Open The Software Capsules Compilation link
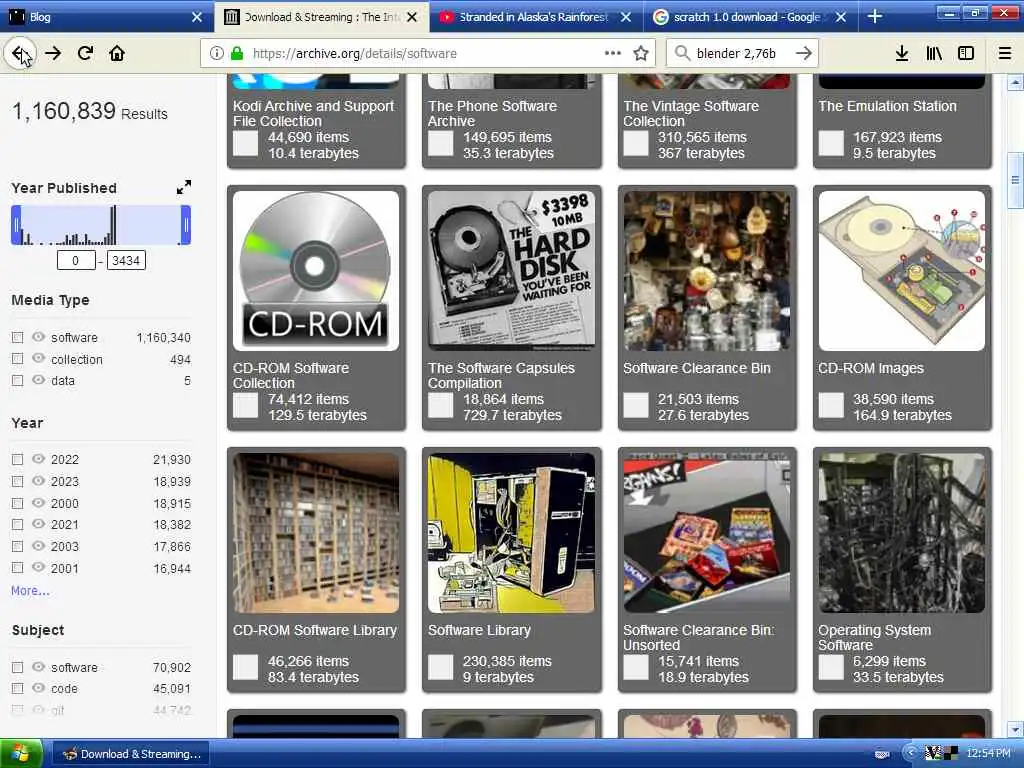Screen dimensions: 1024x768 coord(501,376)
